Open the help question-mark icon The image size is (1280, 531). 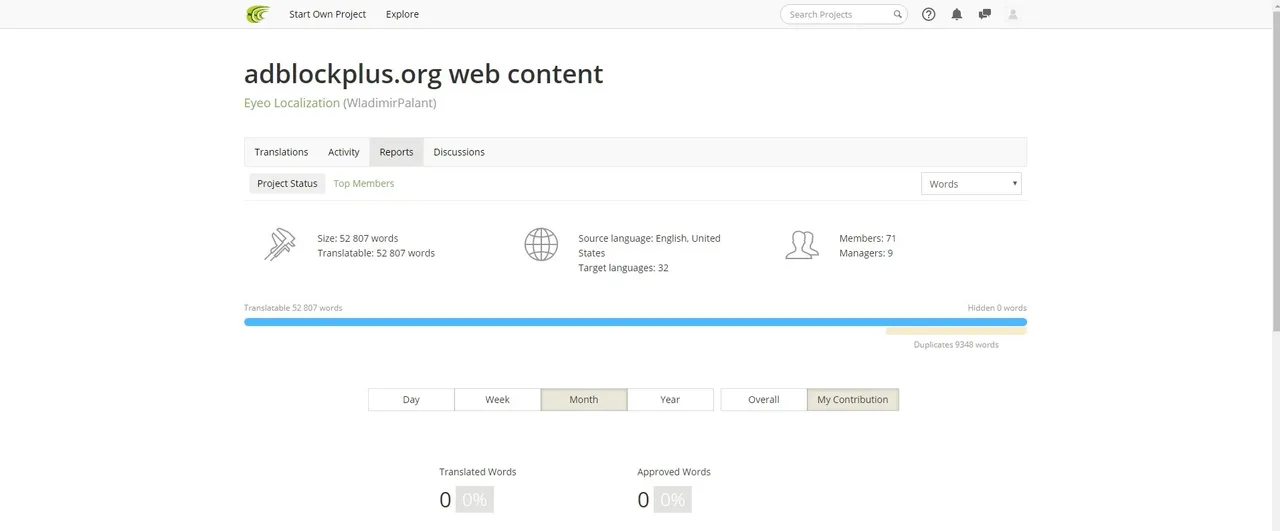(929, 14)
